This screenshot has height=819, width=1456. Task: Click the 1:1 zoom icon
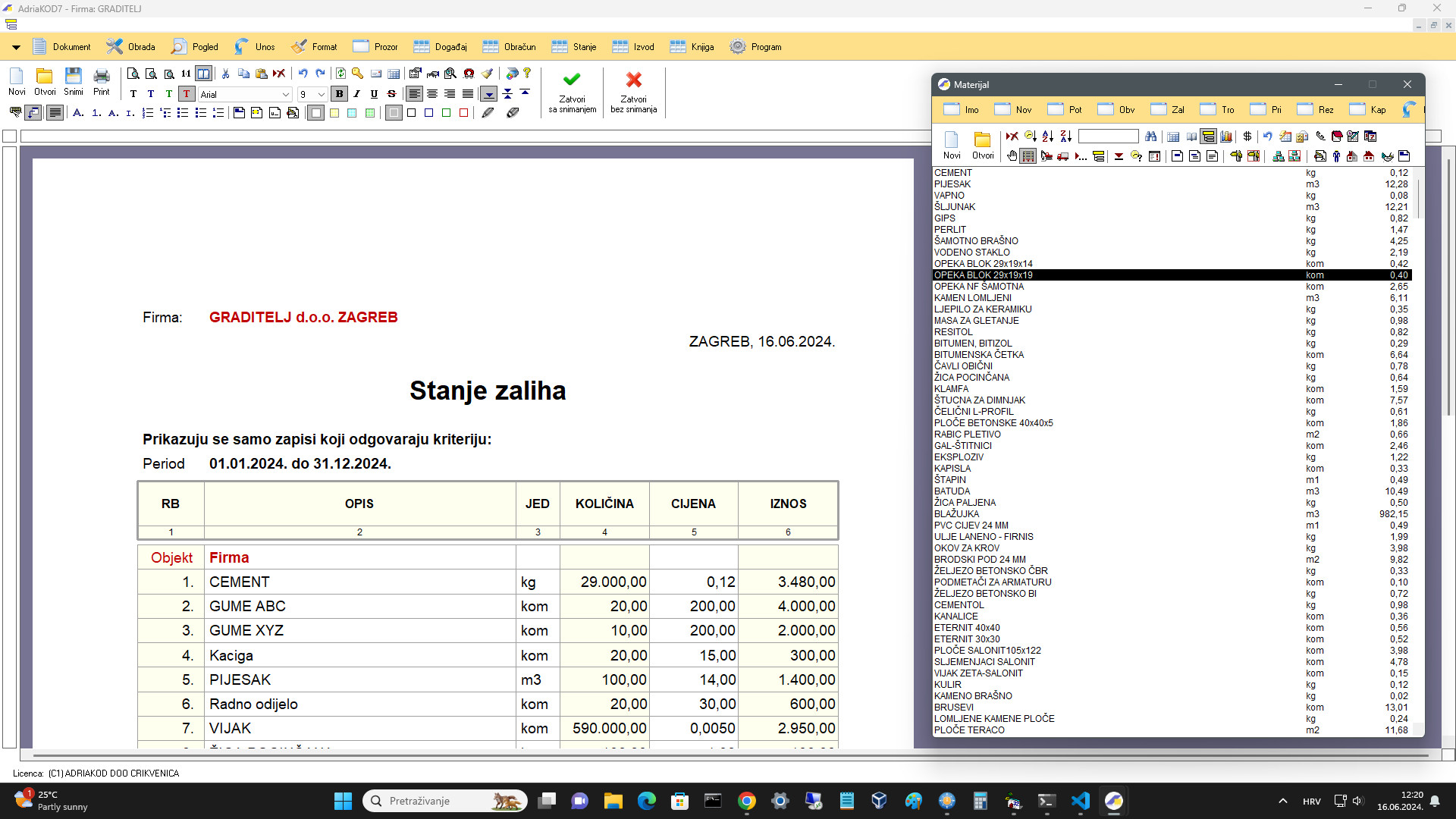186,74
